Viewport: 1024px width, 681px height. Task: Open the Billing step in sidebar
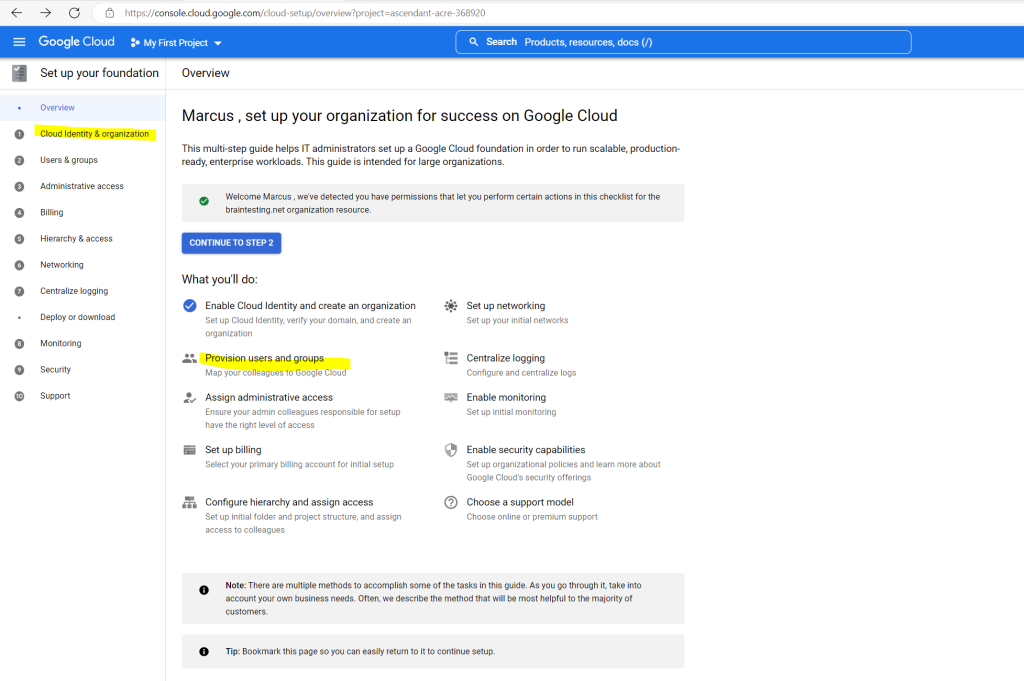click(x=52, y=212)
